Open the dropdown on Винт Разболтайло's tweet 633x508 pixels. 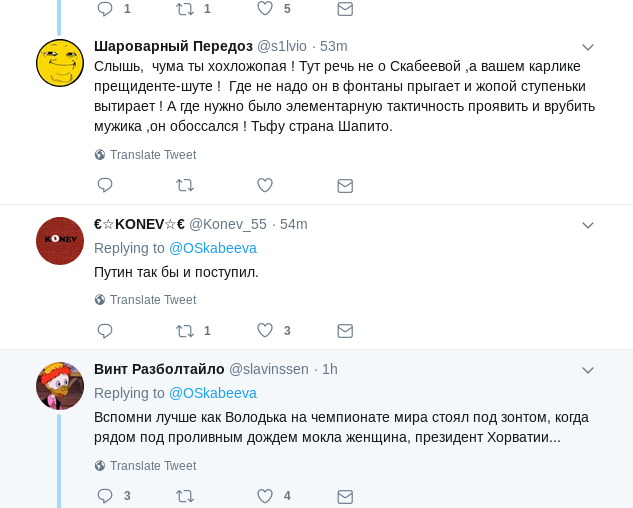click(588, 370)
